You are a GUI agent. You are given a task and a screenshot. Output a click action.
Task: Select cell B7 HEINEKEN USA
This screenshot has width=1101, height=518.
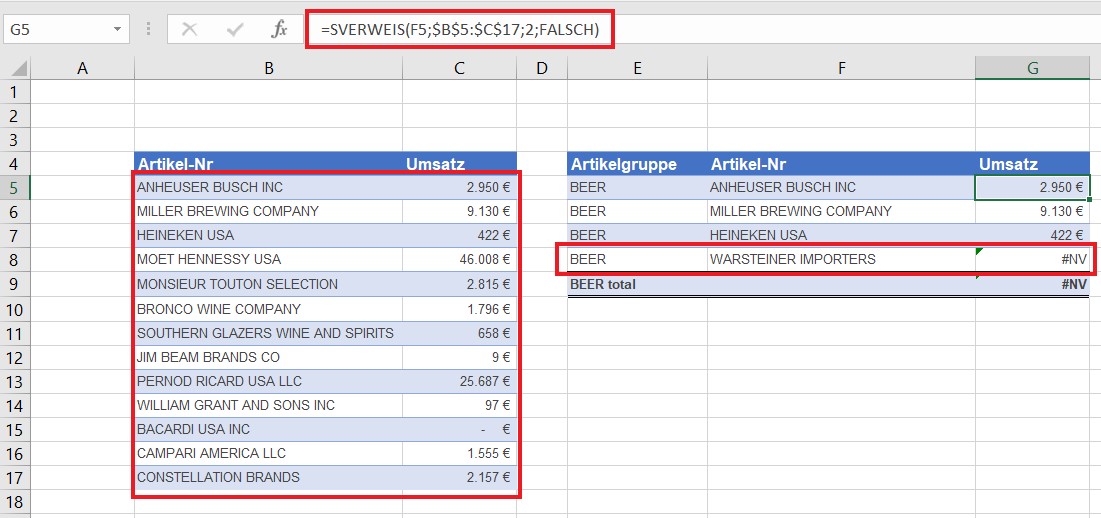tap(268, 235)
